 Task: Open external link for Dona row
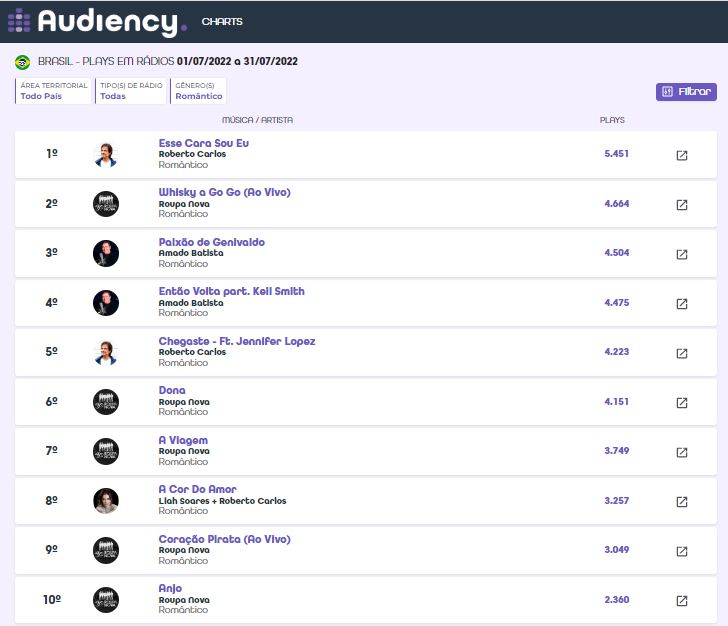pos(682,403)
